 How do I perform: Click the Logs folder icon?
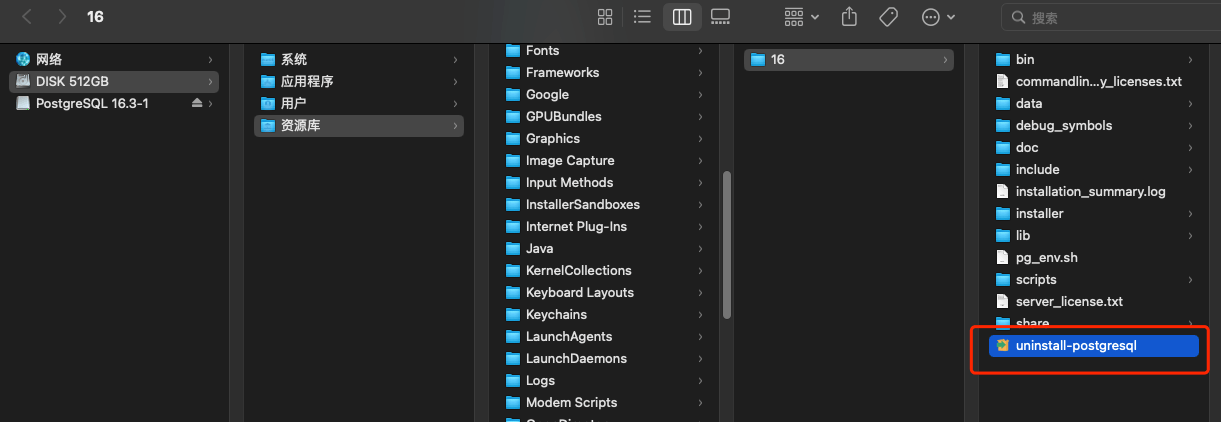513,381
